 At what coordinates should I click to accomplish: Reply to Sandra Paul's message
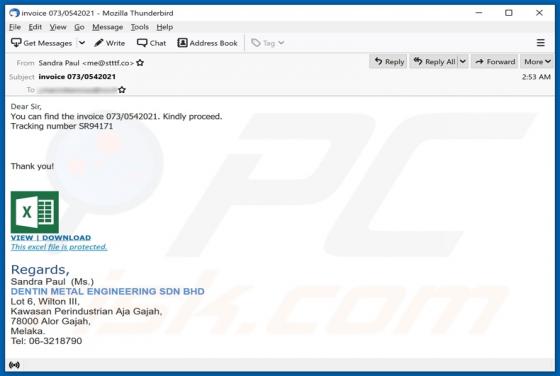pyautogui.click(x=389, y=62)
